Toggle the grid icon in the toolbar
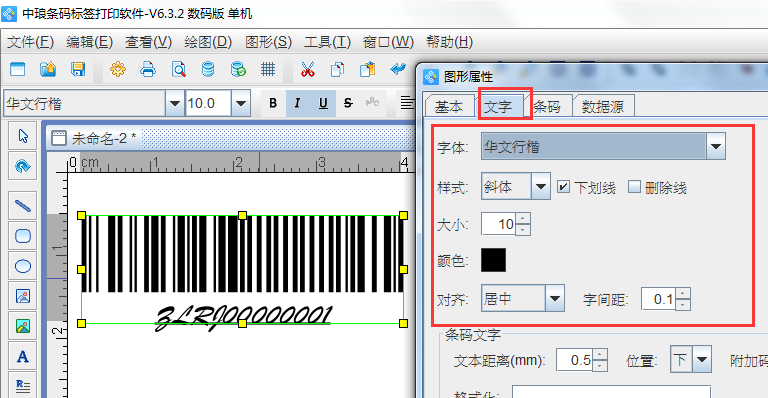768x398 pixels. [268, 69]
